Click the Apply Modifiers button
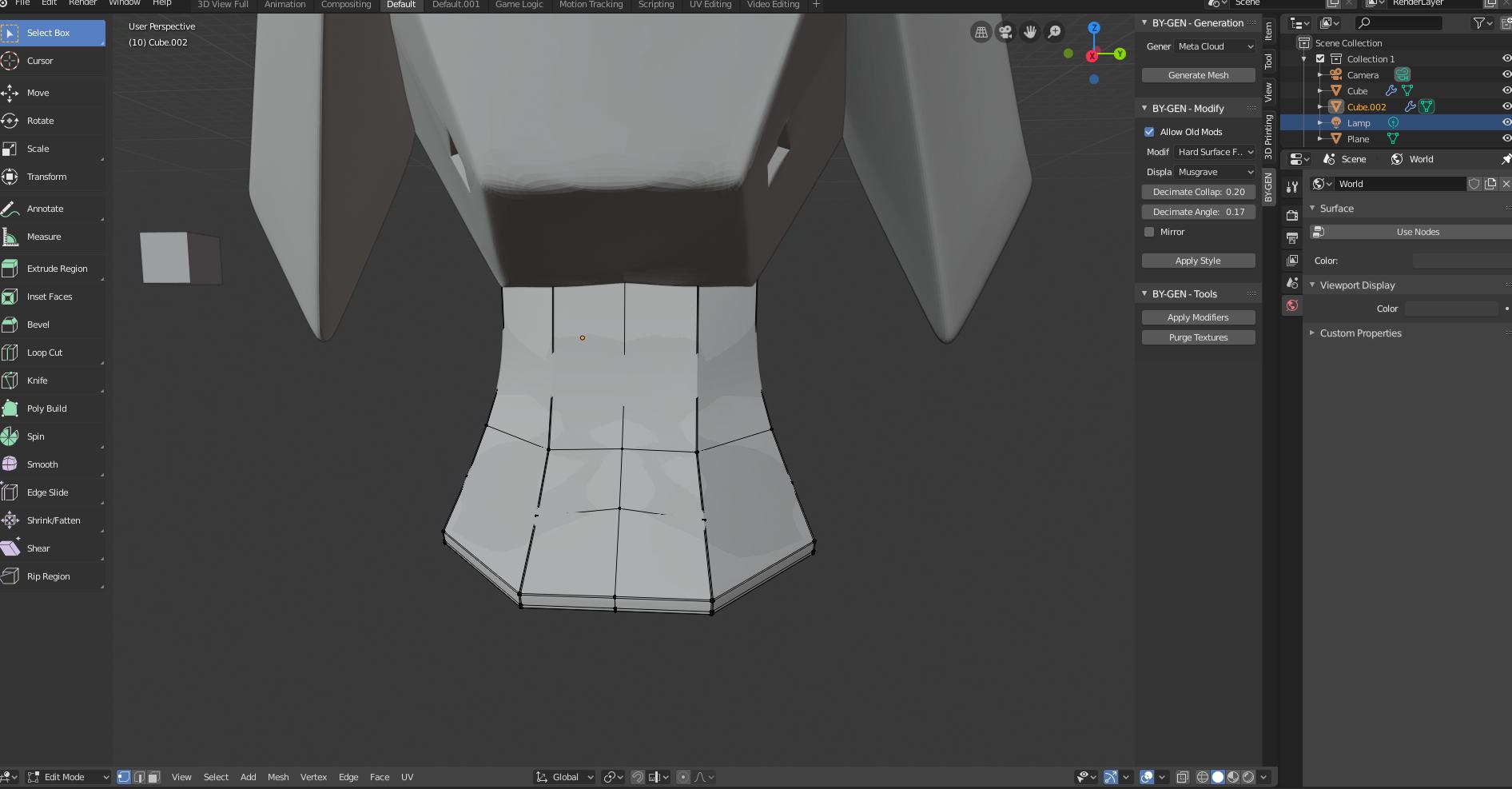This screenshot has width=1512, height=789. coord(1198,317)
